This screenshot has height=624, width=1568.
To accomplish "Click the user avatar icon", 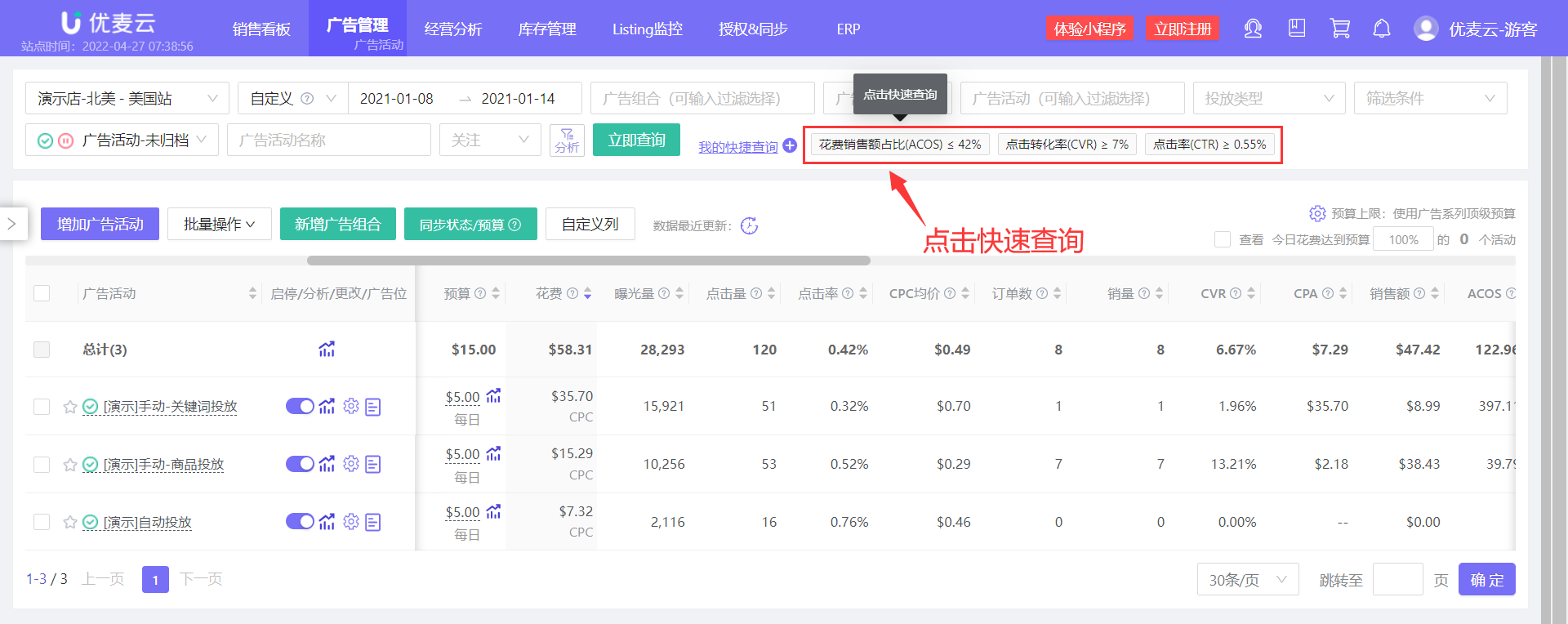I will point(1426,29).
